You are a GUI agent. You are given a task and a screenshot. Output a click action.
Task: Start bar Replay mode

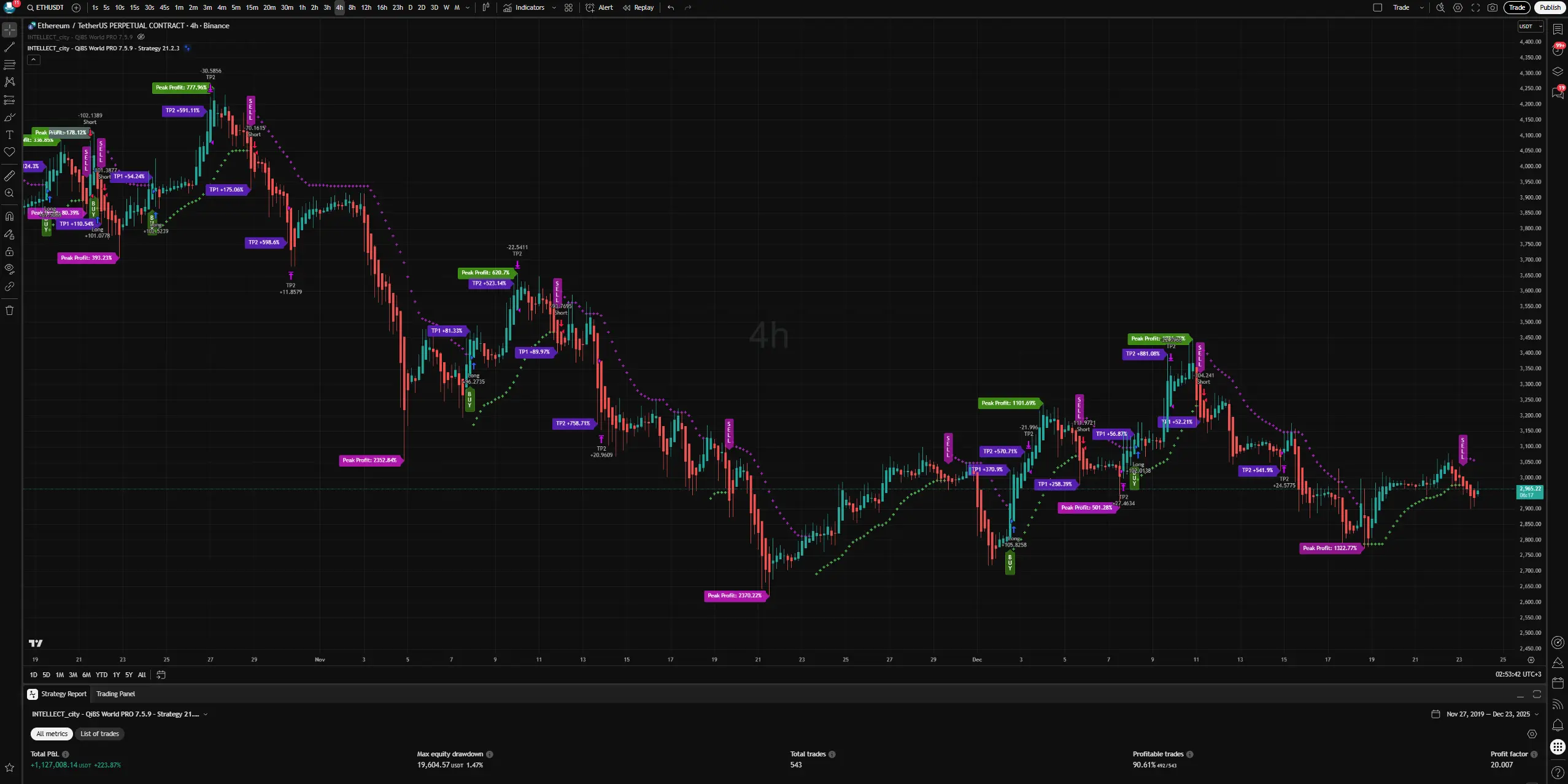(x=638, y=7)
